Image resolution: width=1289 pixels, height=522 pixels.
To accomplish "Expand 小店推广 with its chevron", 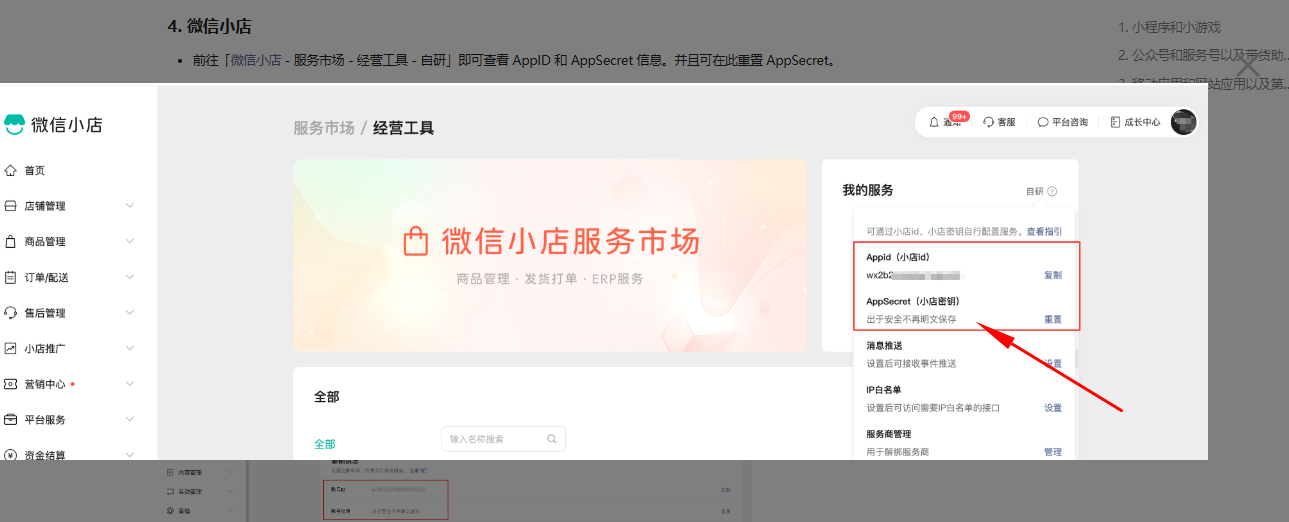I will pos(129,348).
